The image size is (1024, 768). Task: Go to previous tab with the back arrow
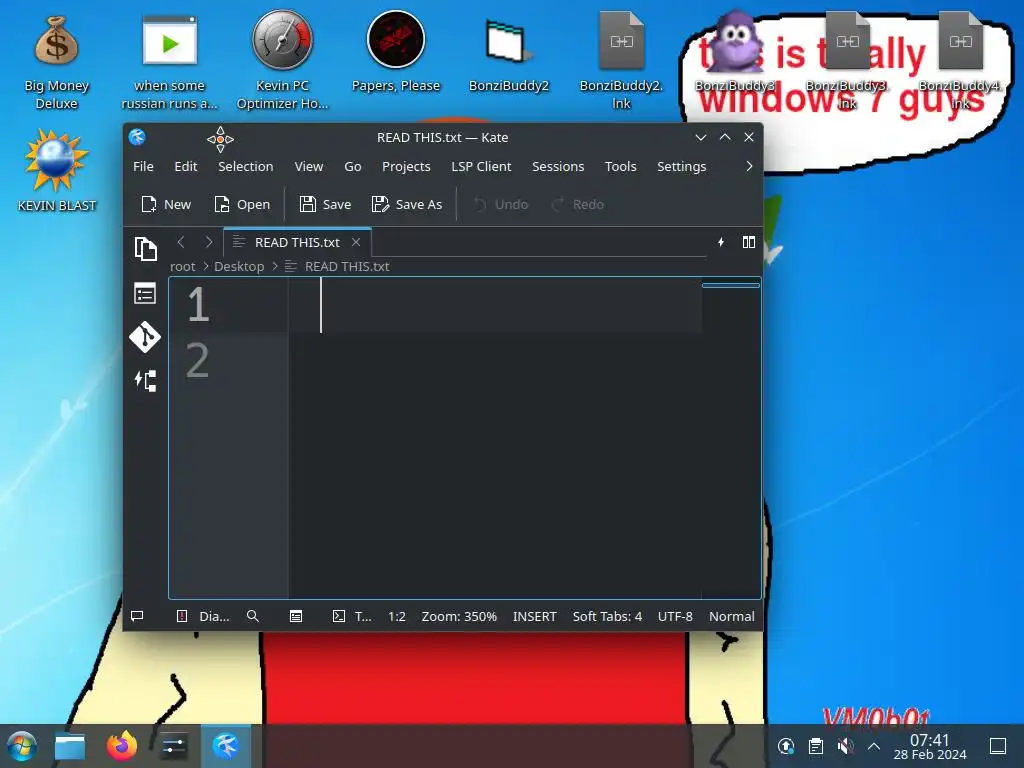[x=181, y=242]
